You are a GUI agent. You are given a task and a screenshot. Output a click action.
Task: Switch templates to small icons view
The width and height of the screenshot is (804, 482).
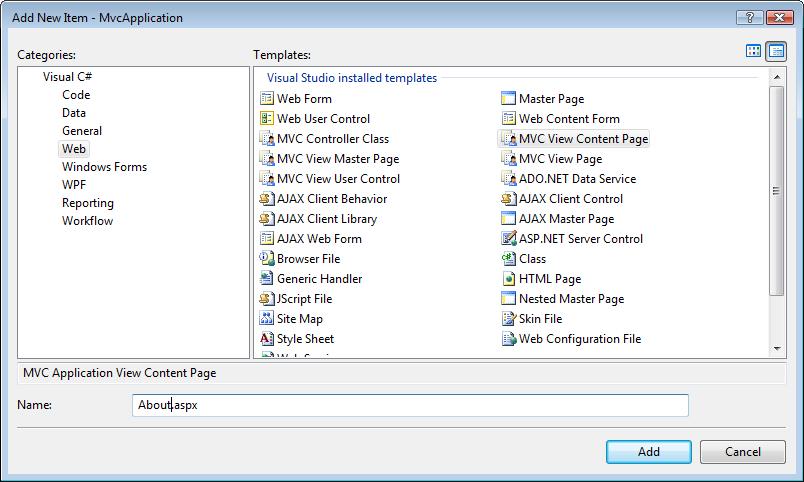[776, 51]
